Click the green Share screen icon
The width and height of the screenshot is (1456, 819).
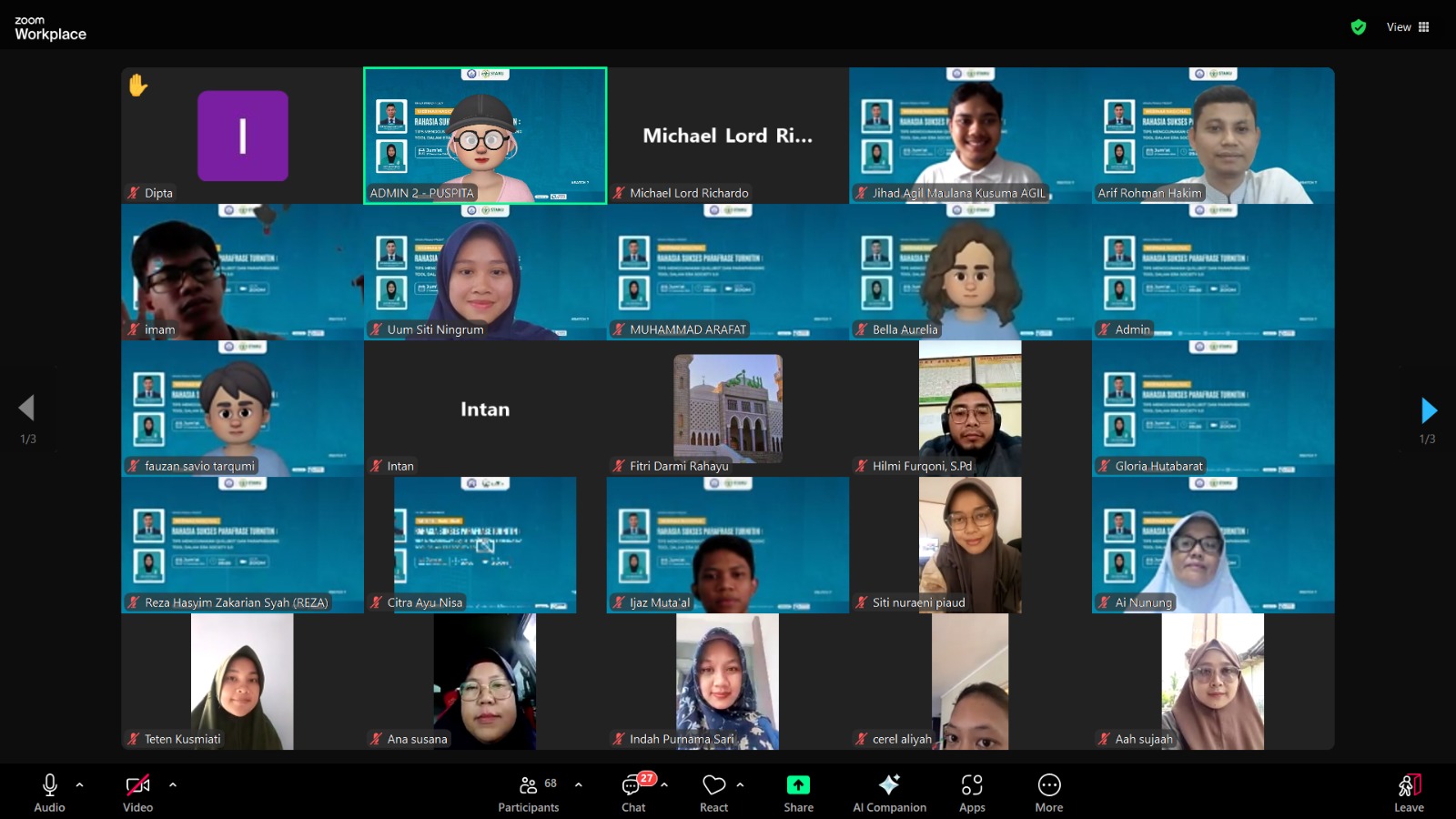click(x=798, y=785)
